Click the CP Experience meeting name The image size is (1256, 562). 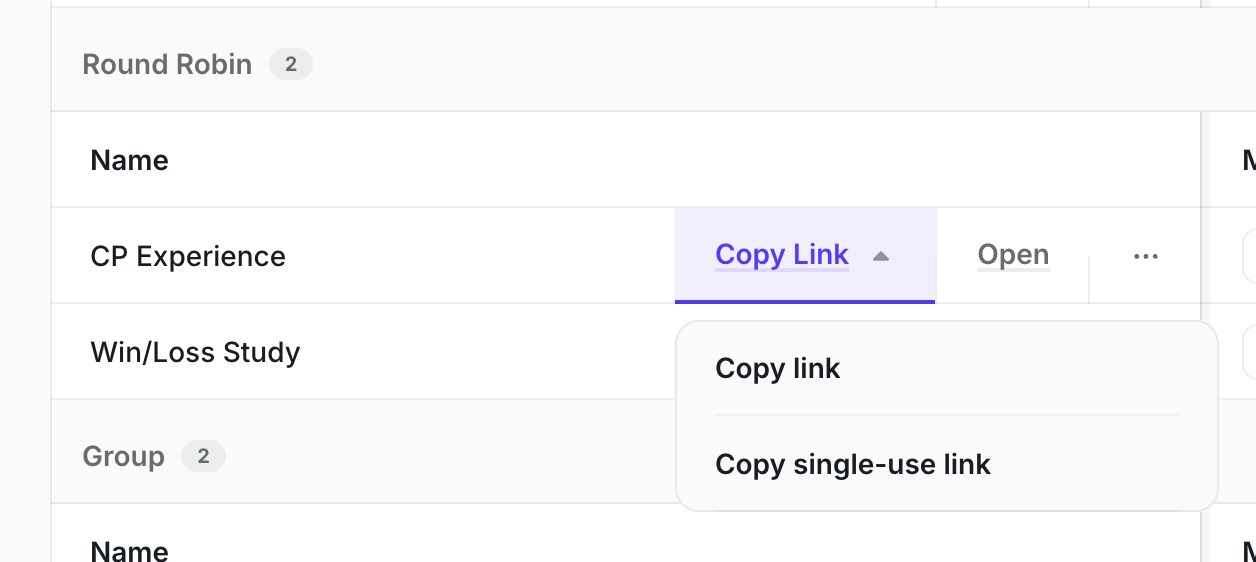click(188, 257)
